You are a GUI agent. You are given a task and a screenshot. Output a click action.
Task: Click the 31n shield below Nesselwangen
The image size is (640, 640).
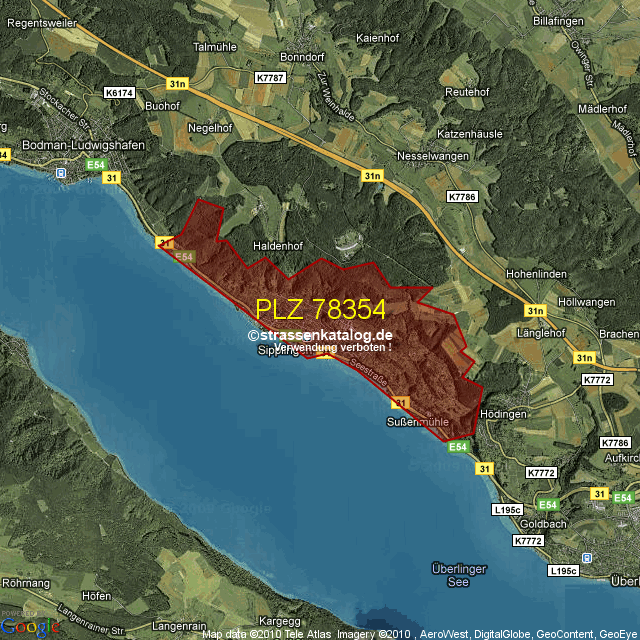373,175
